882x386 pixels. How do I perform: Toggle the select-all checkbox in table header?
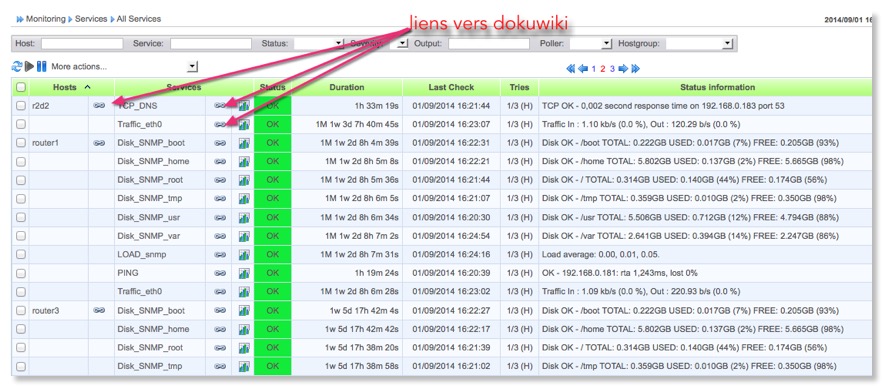coord(21,87)
